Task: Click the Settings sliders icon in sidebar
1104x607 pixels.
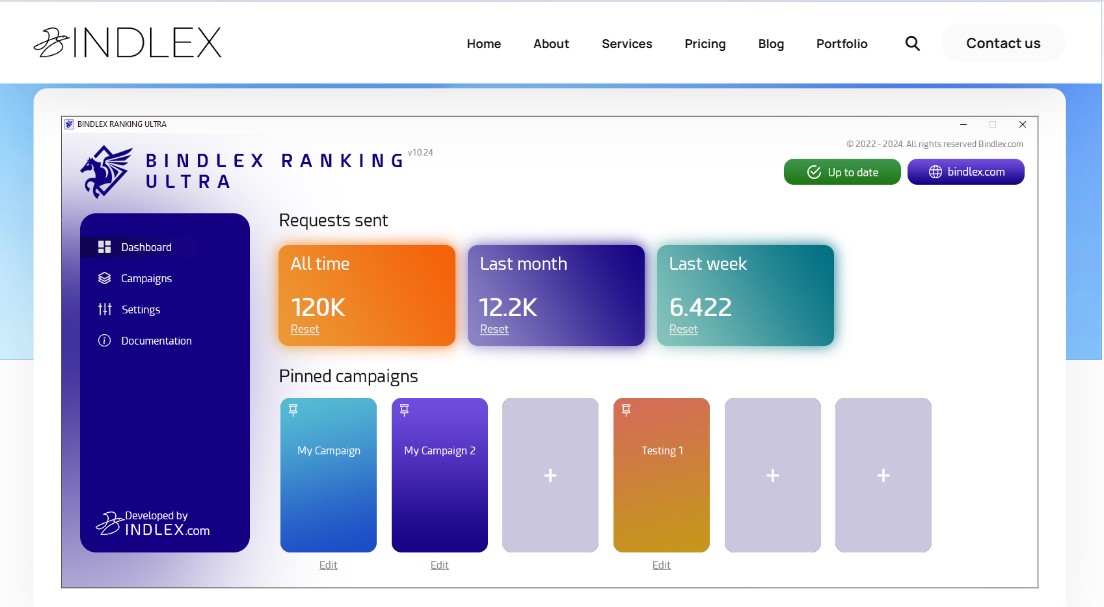Action: (x=104, y=309)
